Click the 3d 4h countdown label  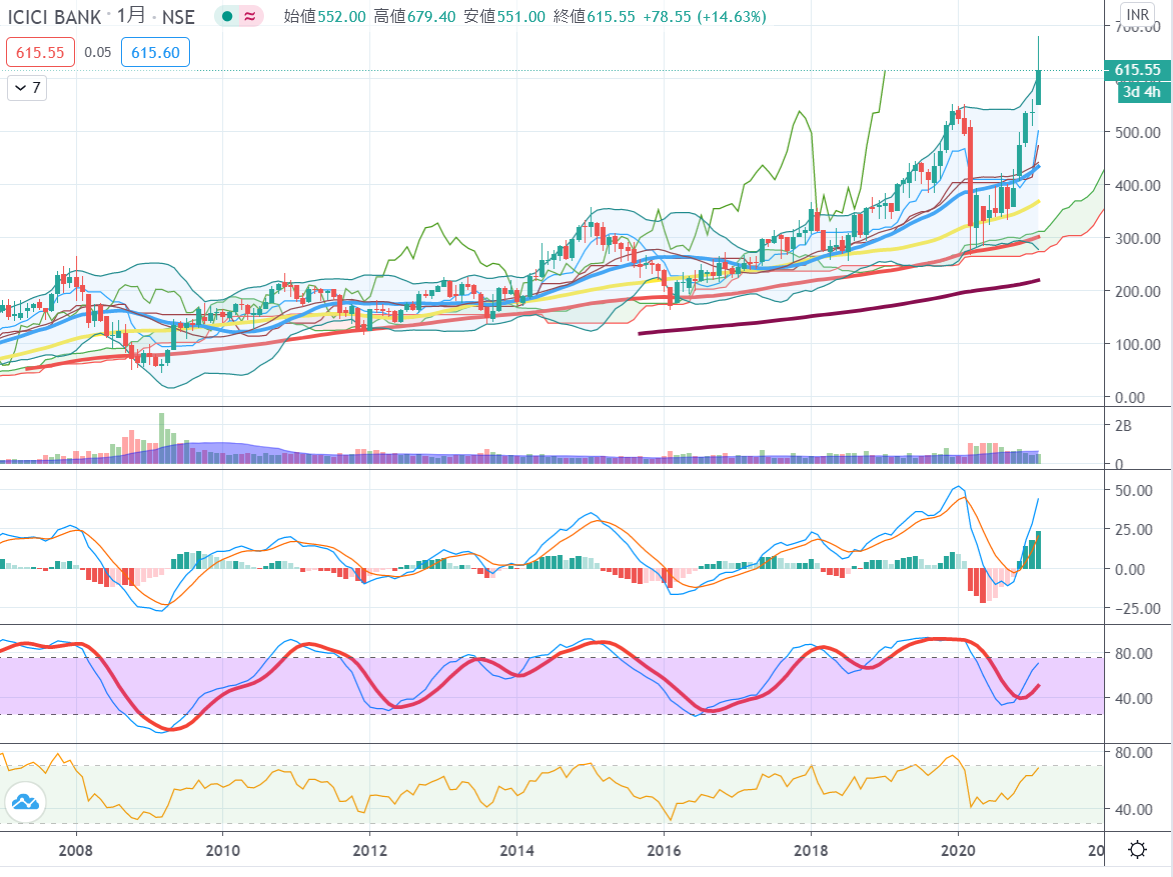1142,91
